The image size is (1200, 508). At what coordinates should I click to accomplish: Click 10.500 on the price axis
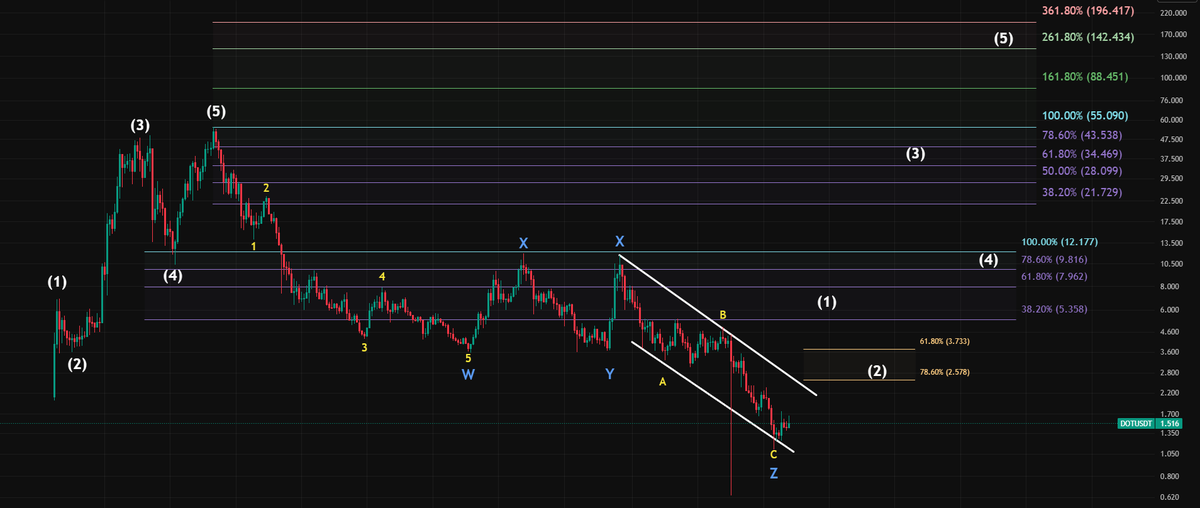tap(1171, 264)
